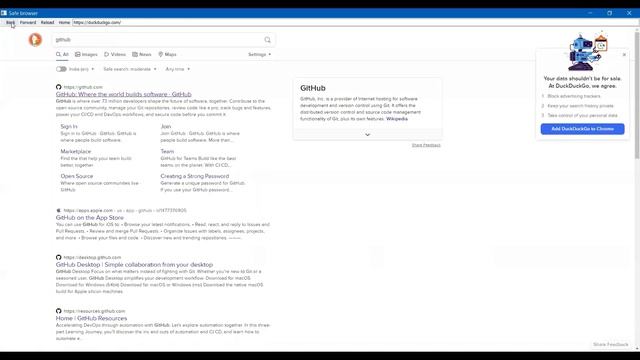Click the Forward browser button
The image size is (640, 360).
click(28, 22)
